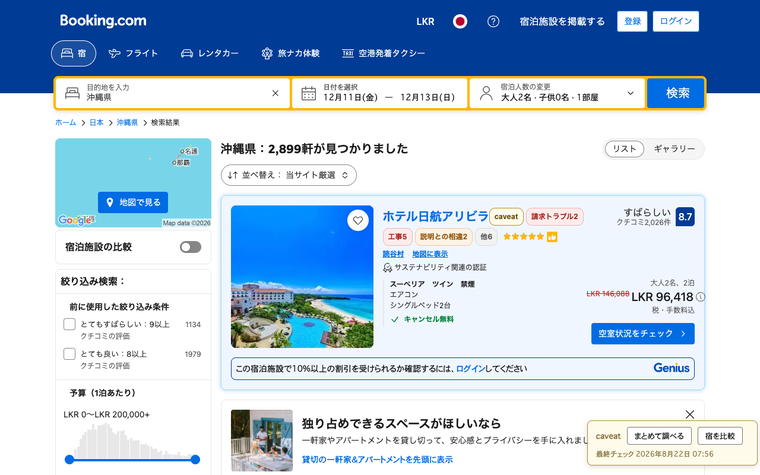
Task: Check the とても良い：8以上 filter
Action: (69, 354)
